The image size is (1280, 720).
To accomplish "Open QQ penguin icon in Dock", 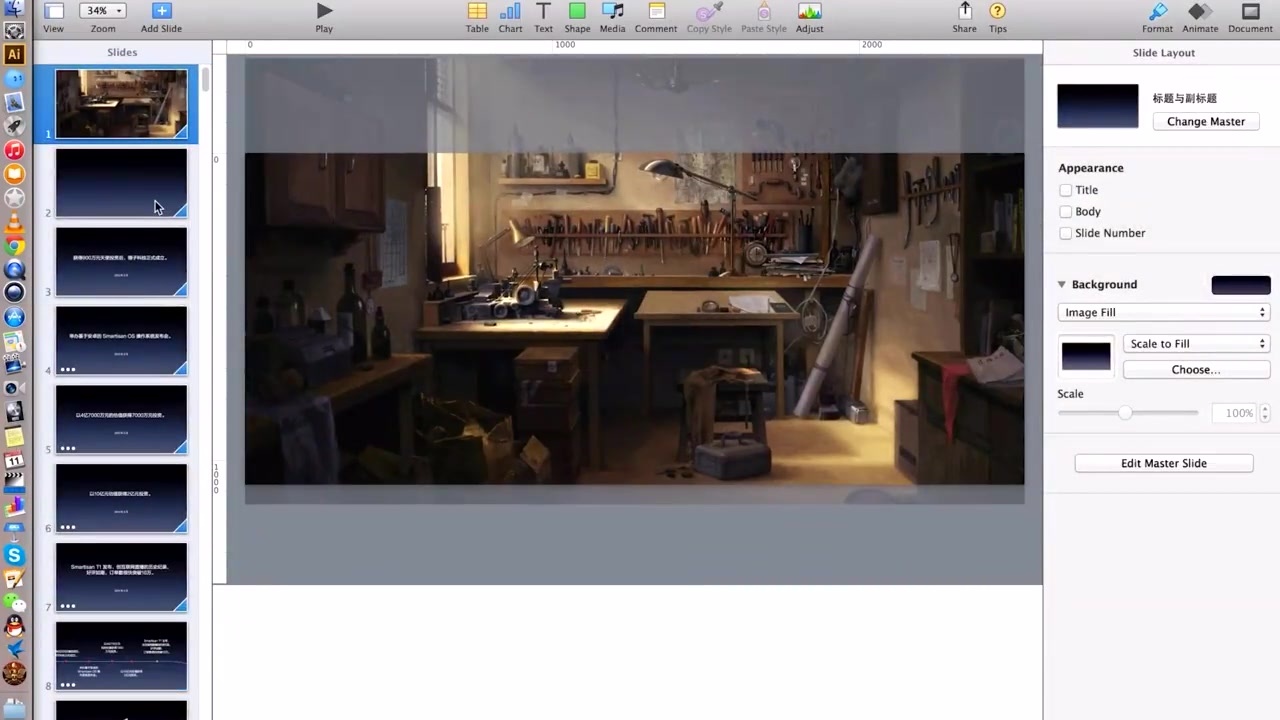I will pos(14,627).
